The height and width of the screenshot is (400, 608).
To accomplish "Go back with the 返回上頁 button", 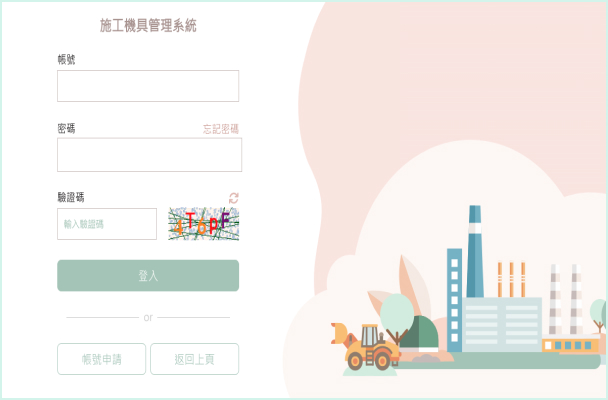I will point(194,359).
